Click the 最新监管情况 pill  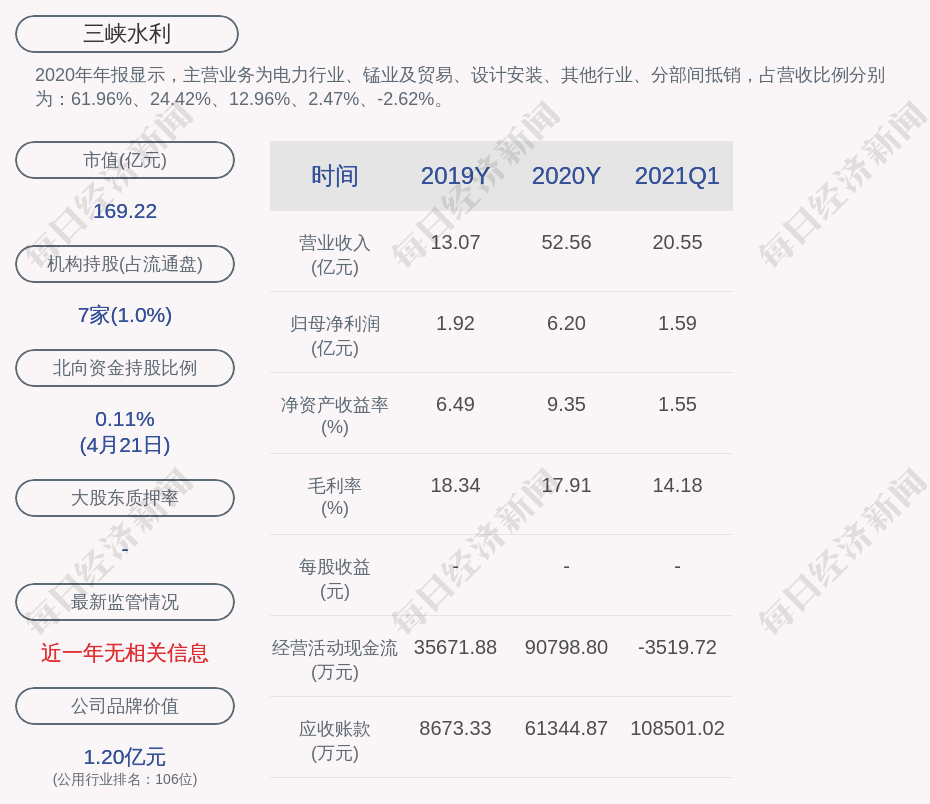coord(125,602)
